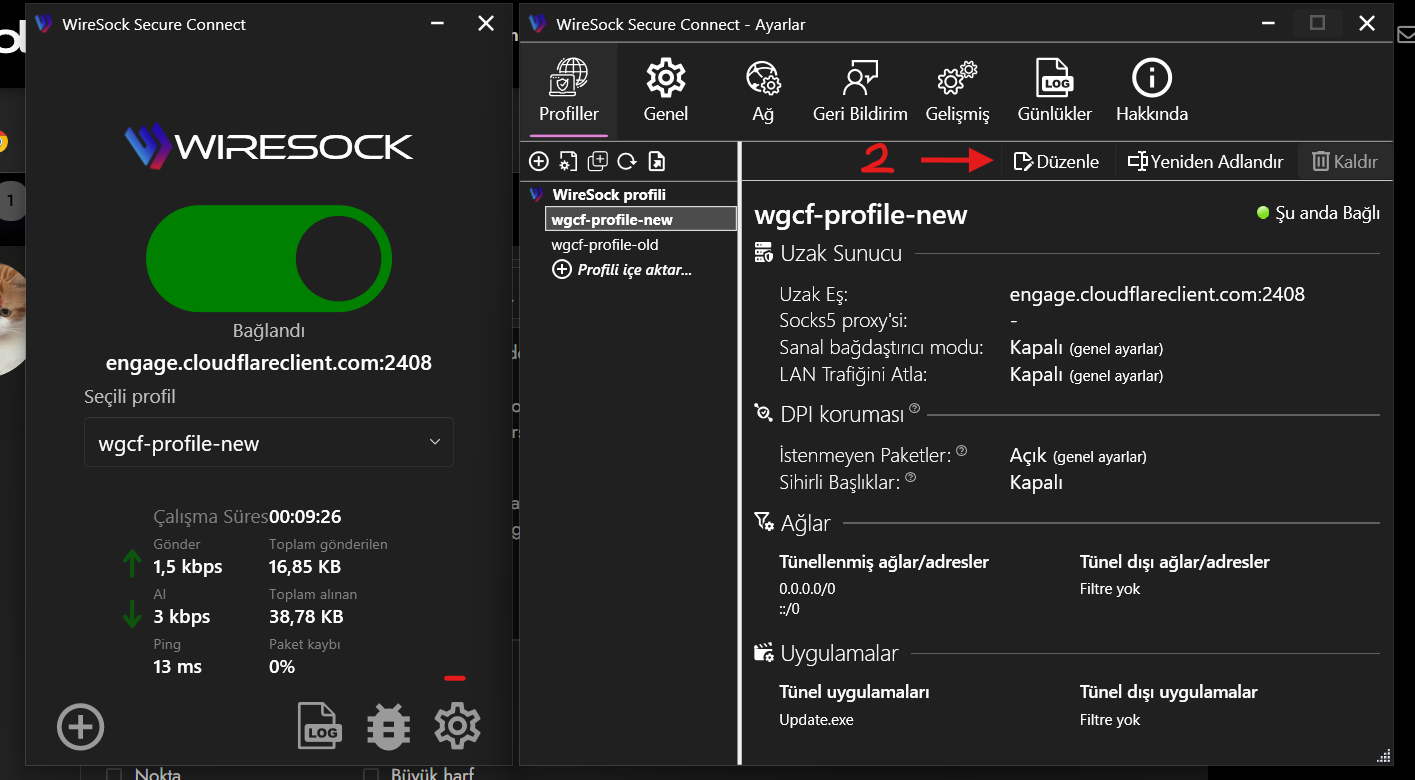Click Filtre yok under Tünel dışı ağlar/adresler

coord(1110,588)
